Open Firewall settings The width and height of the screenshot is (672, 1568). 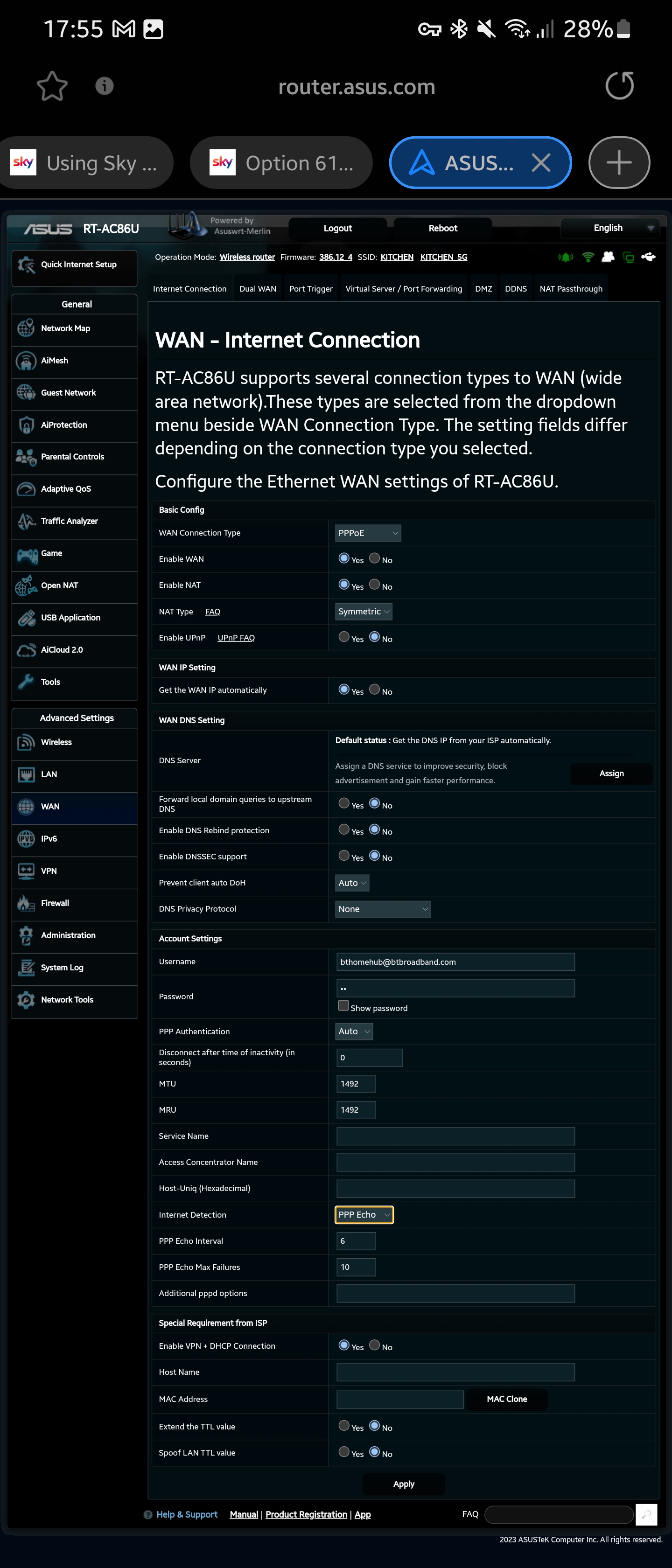74,904
